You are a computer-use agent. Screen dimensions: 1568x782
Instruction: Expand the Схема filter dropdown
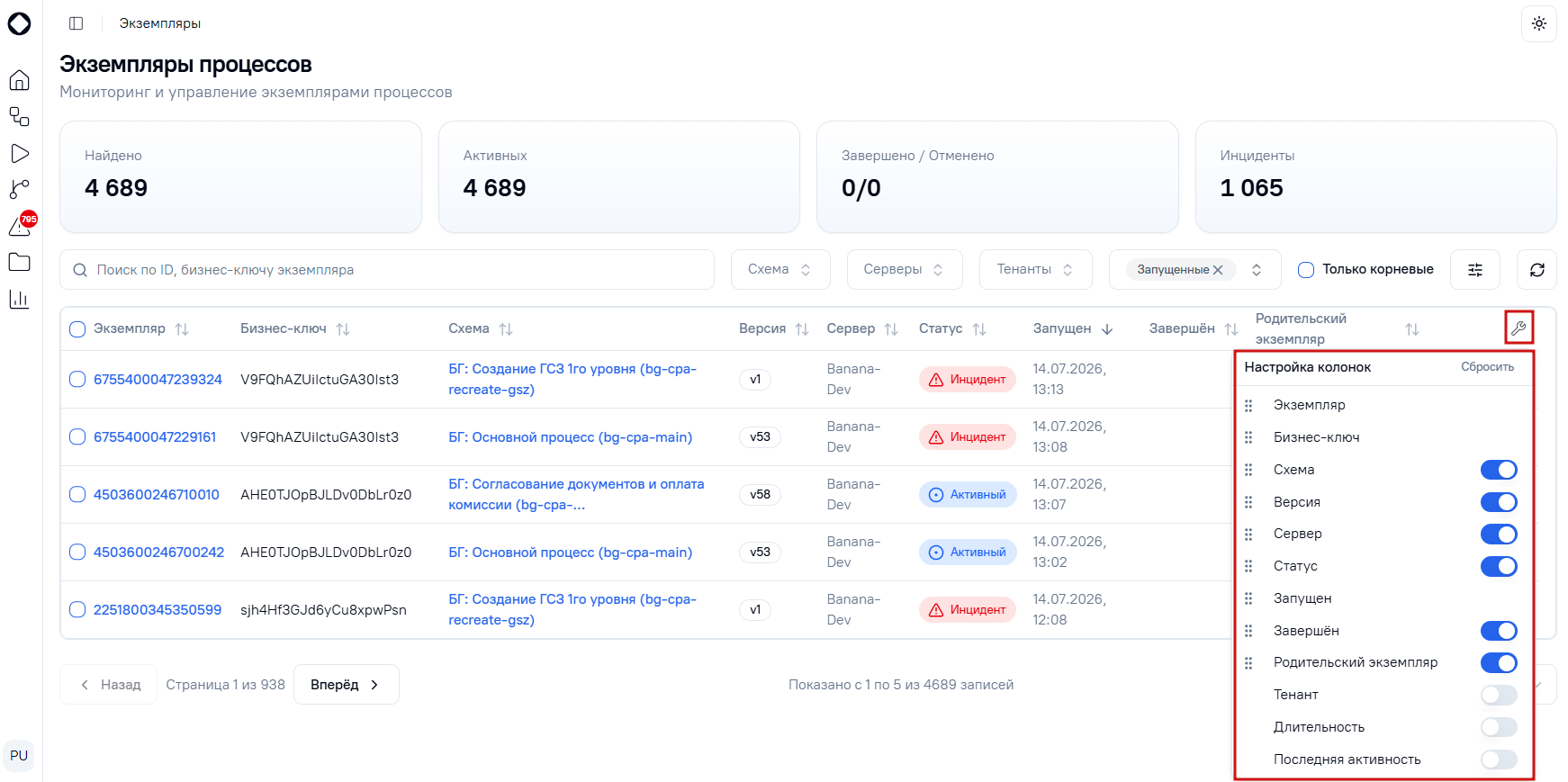780,270
